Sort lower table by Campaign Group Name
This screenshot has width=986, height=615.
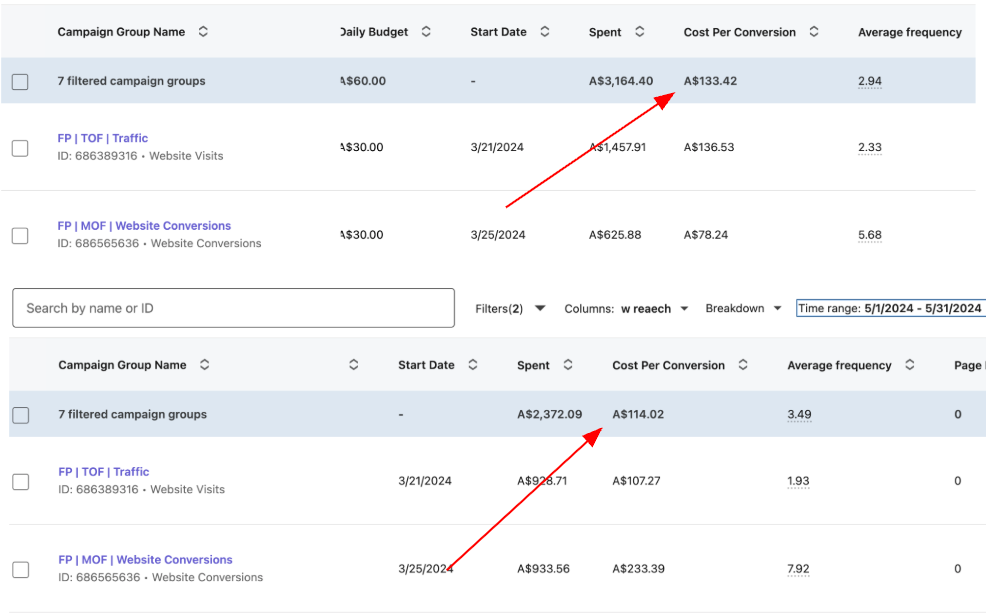[x=205, y=365]
